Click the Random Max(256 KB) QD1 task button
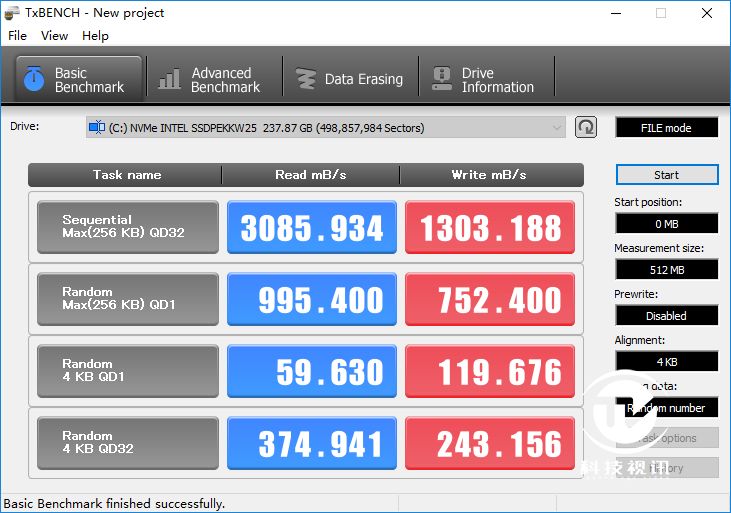 click(128, 299)
